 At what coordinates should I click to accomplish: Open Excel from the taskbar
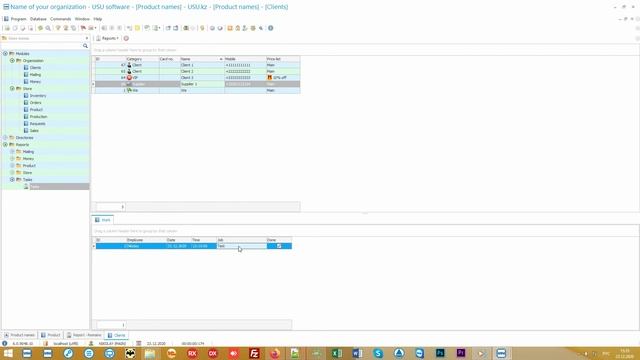pyautogui.click(x=337, y=353)
